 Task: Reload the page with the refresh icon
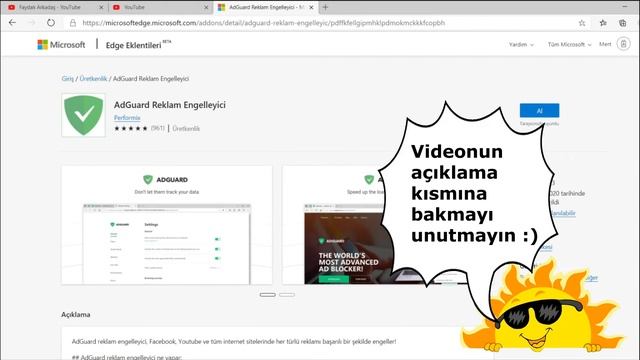(x=51, y=23)
